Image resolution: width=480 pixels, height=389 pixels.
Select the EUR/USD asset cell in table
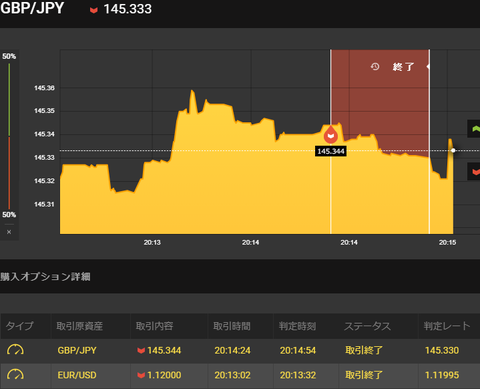77,375
